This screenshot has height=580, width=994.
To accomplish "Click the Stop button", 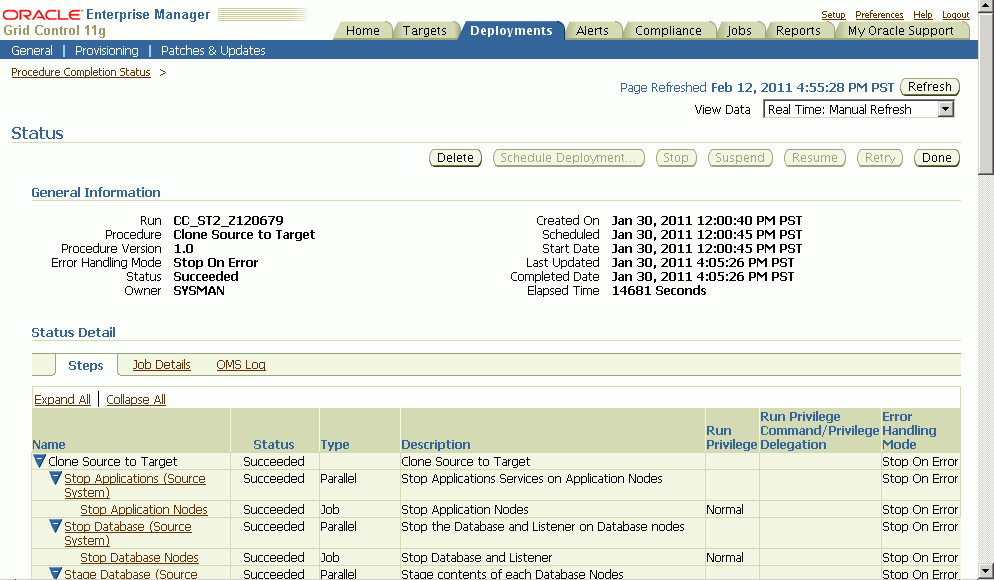I will point(676,158).
